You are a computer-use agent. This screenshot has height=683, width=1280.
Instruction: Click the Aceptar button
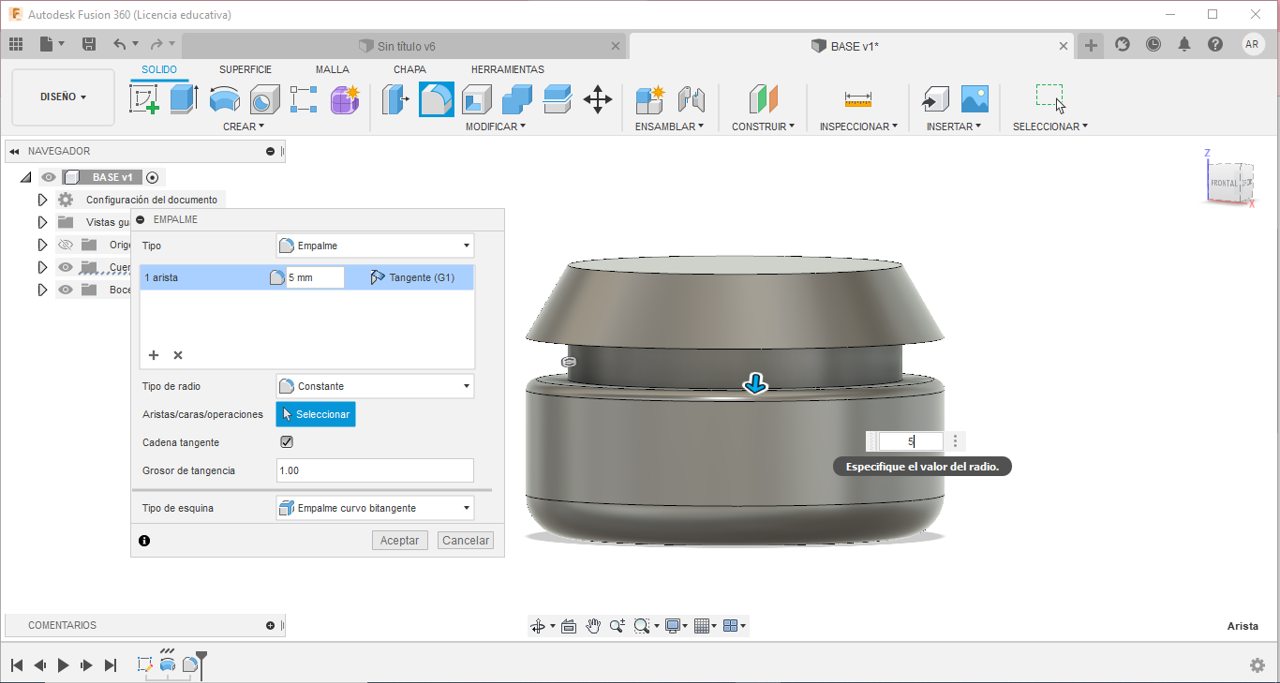click(400, 540)
